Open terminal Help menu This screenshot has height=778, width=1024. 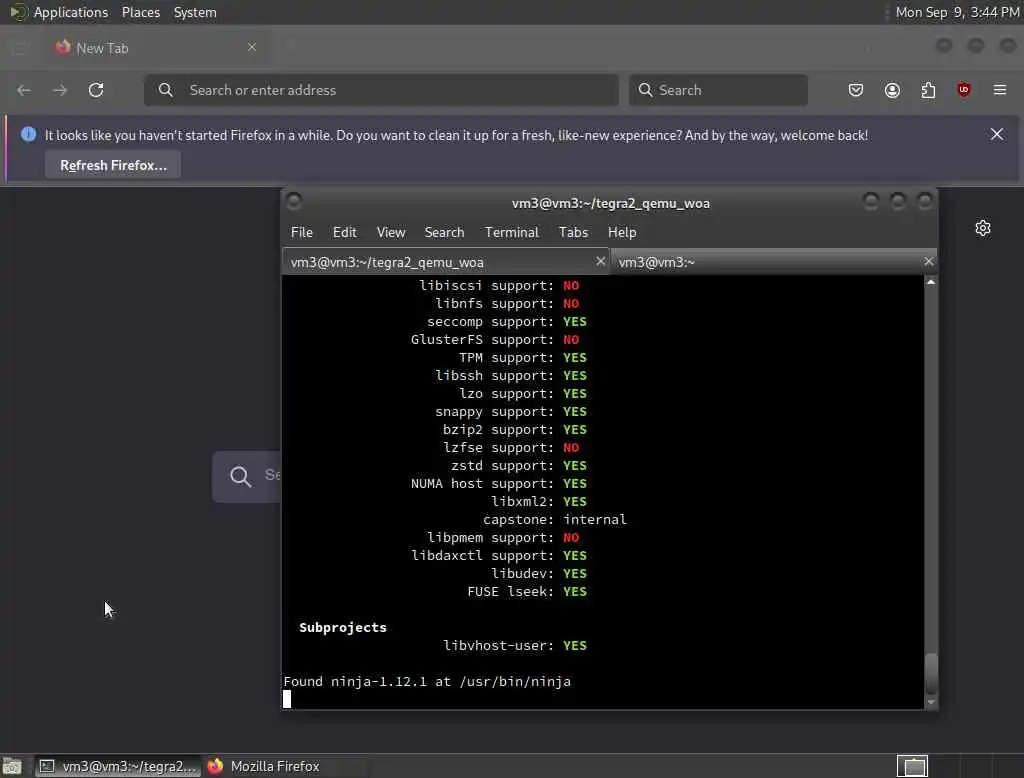(622, 233)
